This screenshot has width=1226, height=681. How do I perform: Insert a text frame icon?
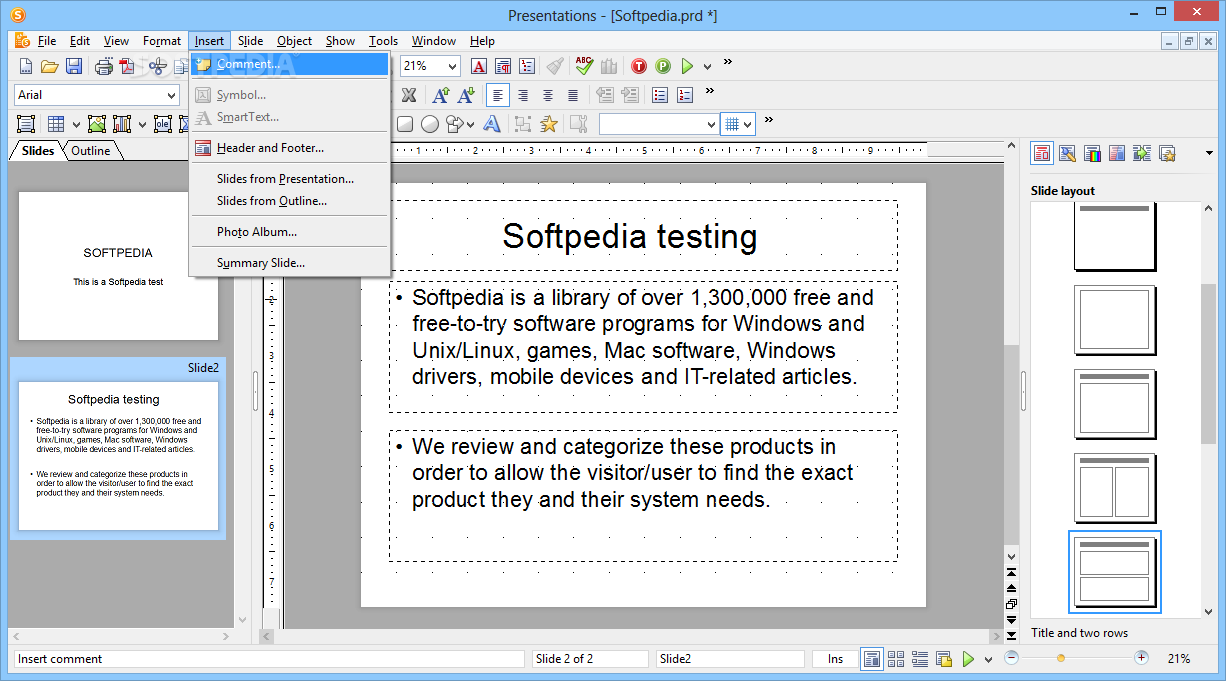(x=26, y=124)
